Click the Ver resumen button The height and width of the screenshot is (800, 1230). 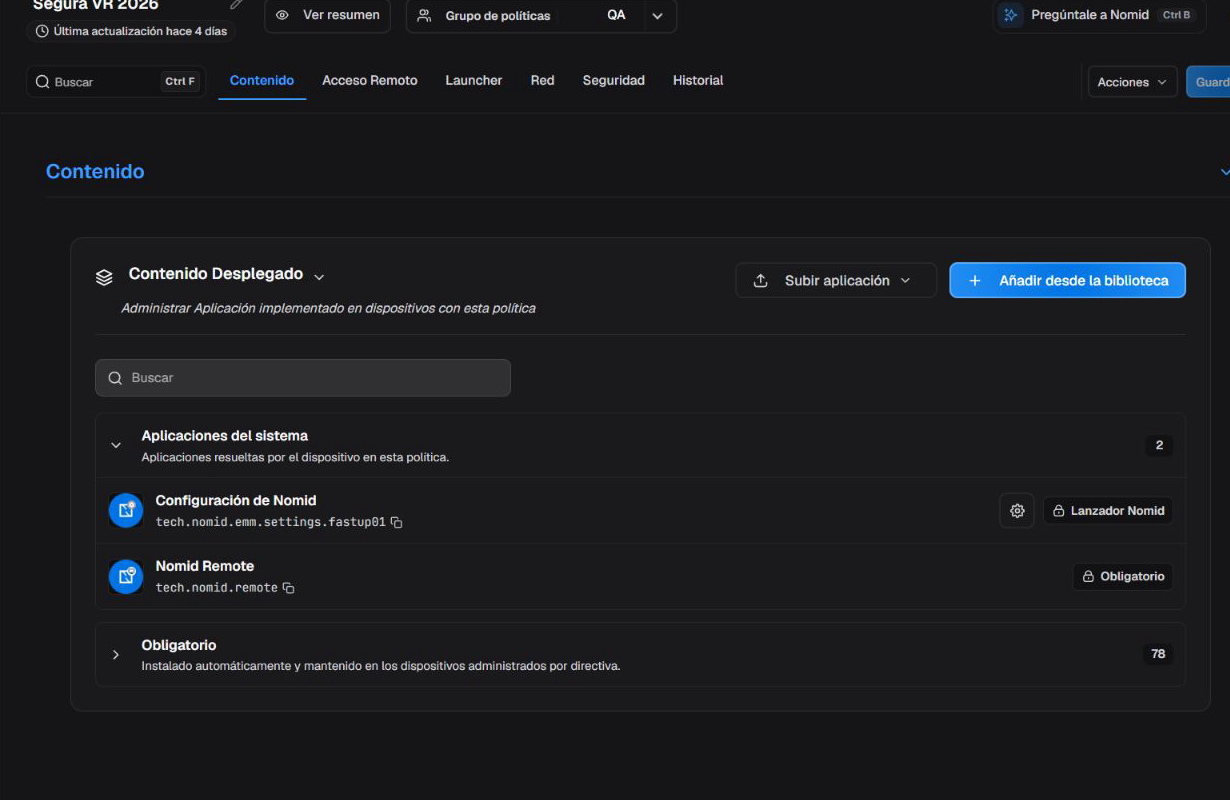tap(327, 16)
